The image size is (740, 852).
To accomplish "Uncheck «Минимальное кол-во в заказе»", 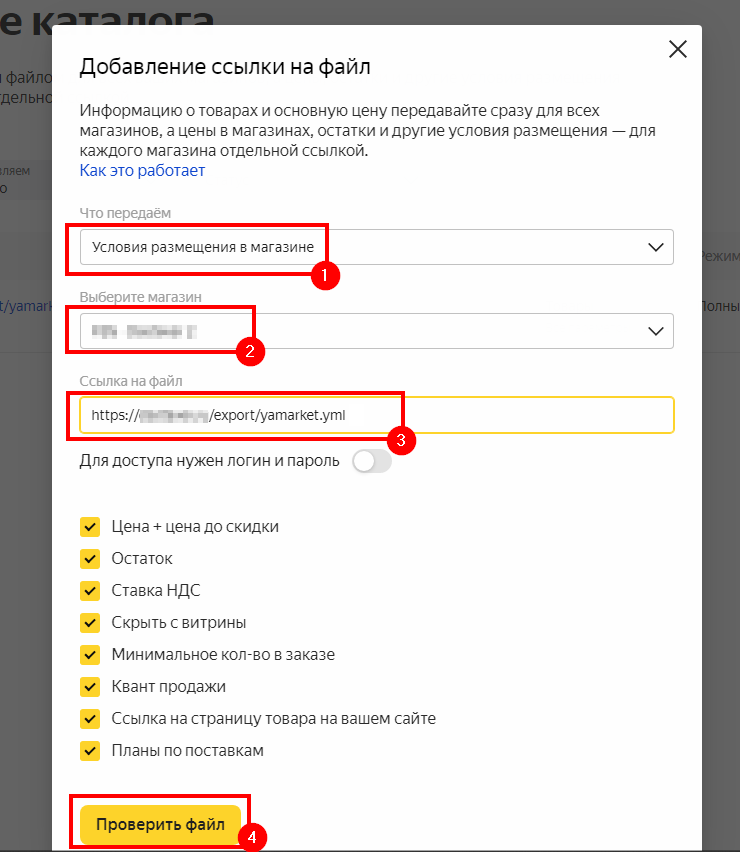I will [x=91, y=654].
